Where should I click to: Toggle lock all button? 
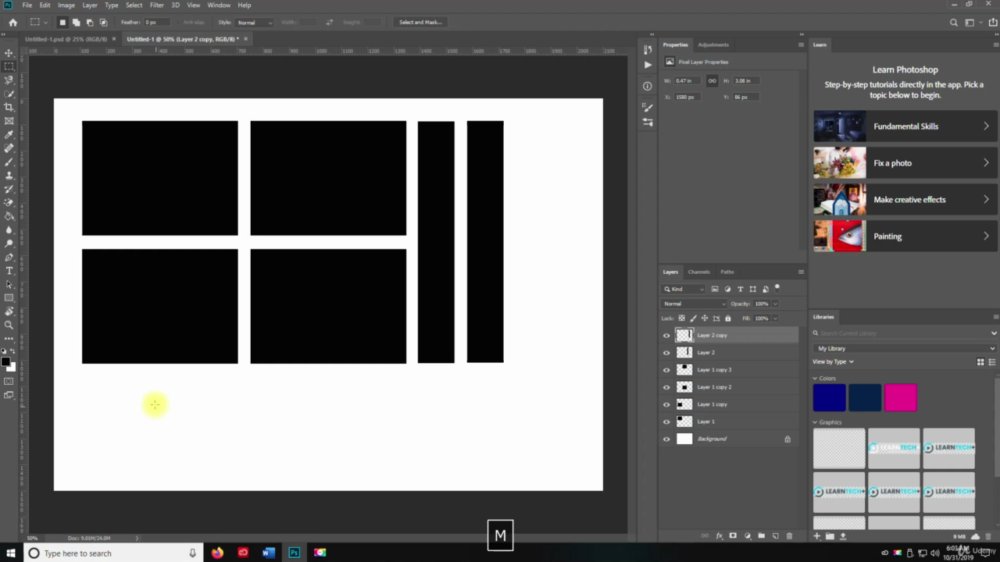[x=728, y=318]
